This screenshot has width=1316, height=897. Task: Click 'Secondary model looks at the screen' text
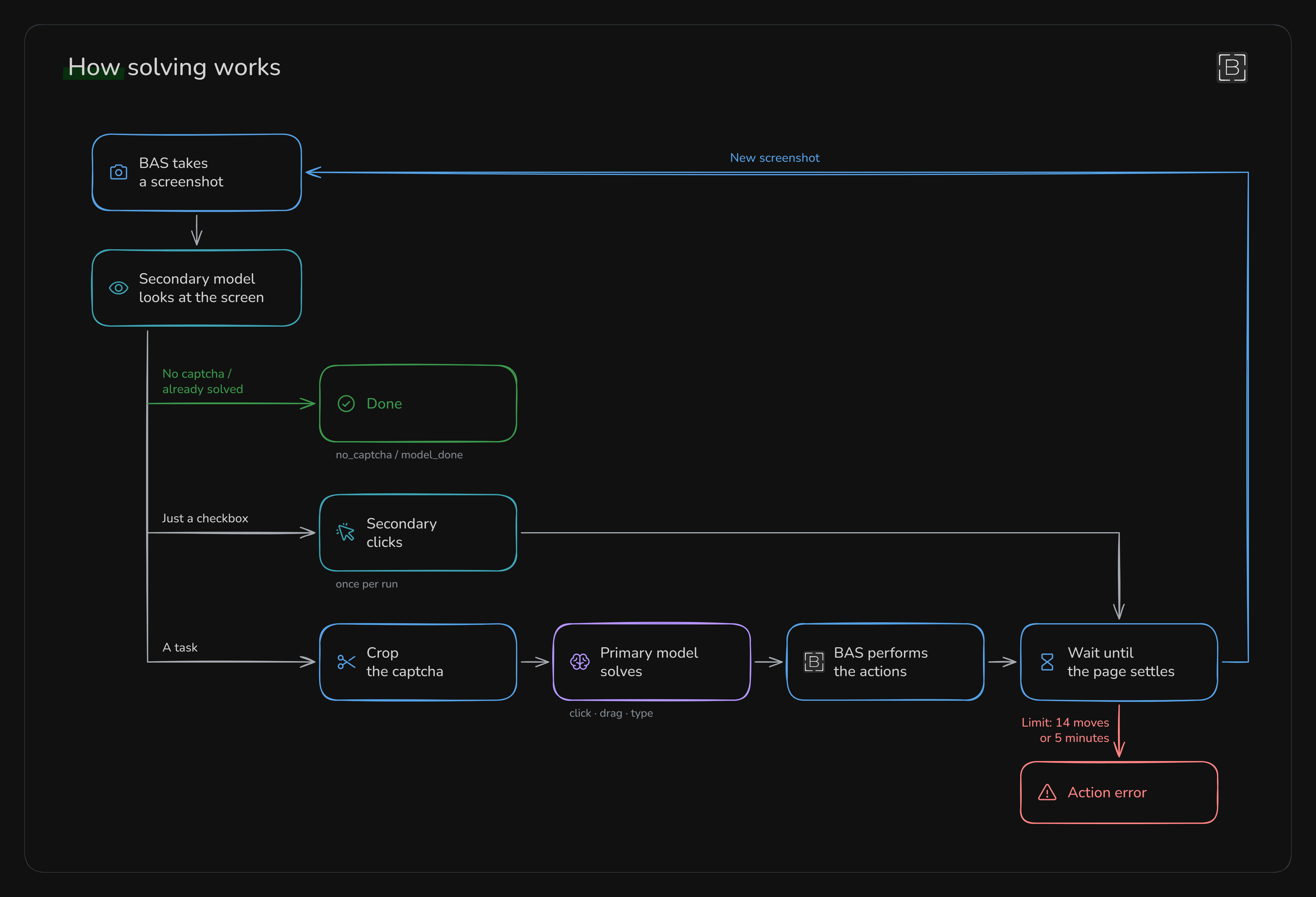pyautogui.click(x=202, y=288)
